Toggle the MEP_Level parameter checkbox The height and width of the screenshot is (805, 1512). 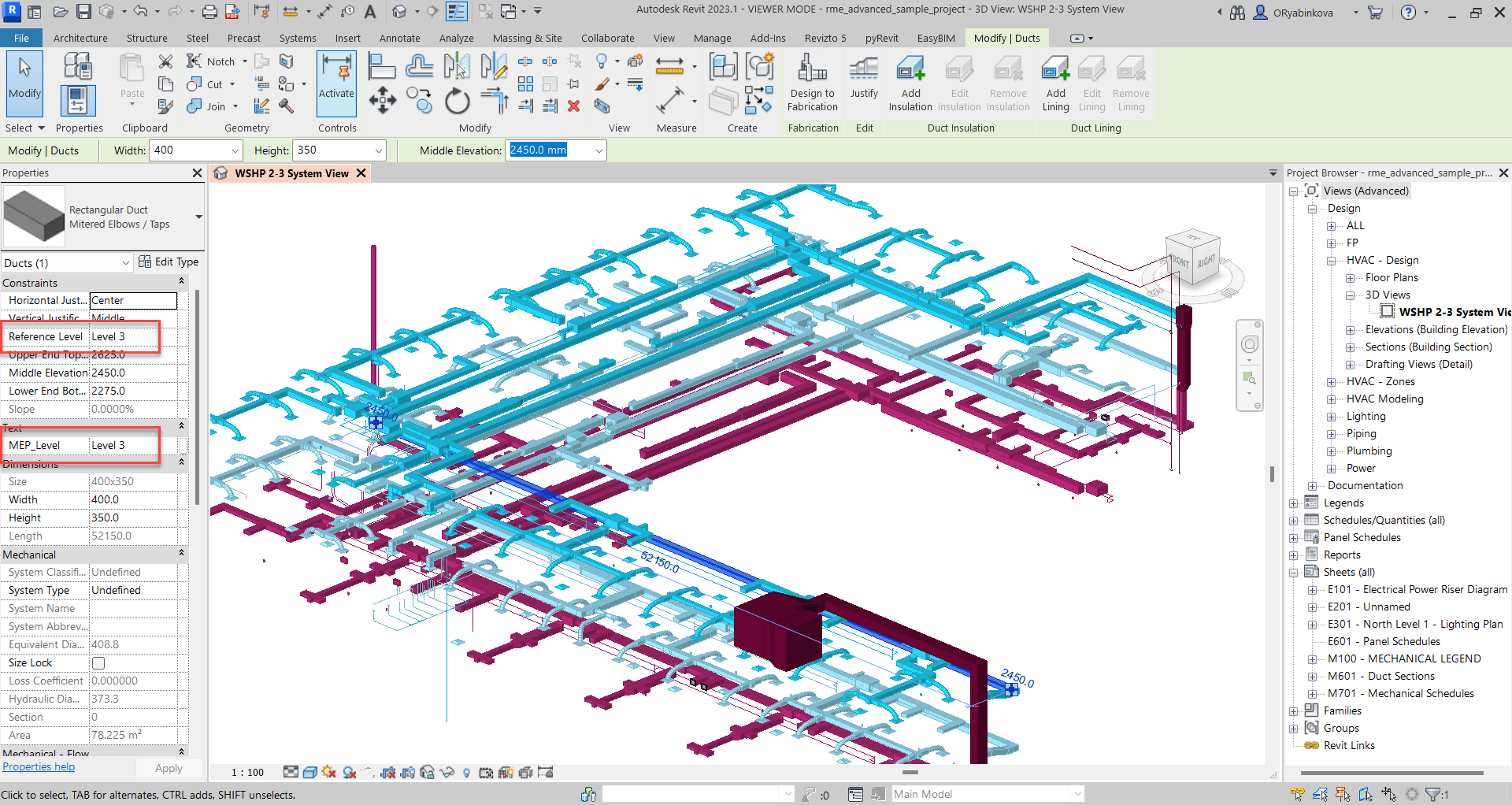click(x=183, y=446)
